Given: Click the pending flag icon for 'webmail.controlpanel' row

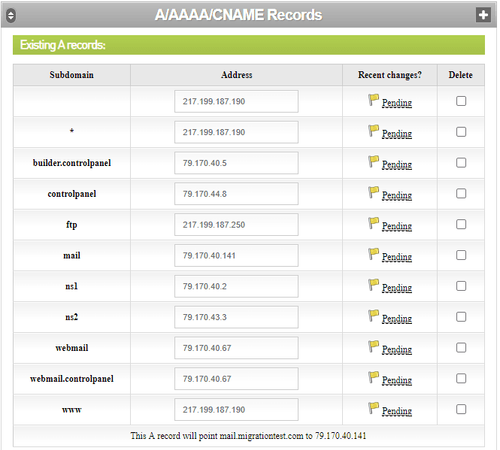Looking at the screenshot, I should click(373, 377).
